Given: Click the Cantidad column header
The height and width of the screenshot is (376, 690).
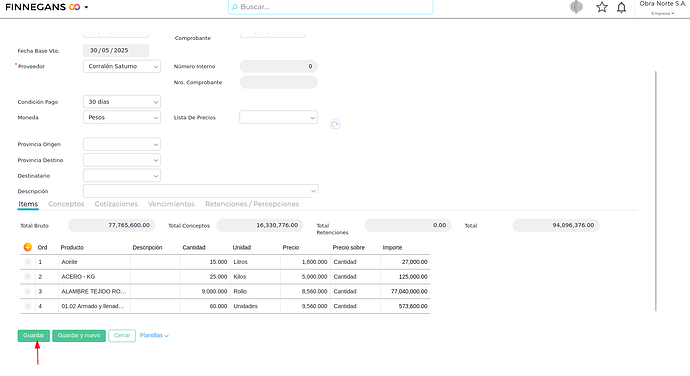Looking at the screenshot, I should pyautogui.click(x=194, y=247).
